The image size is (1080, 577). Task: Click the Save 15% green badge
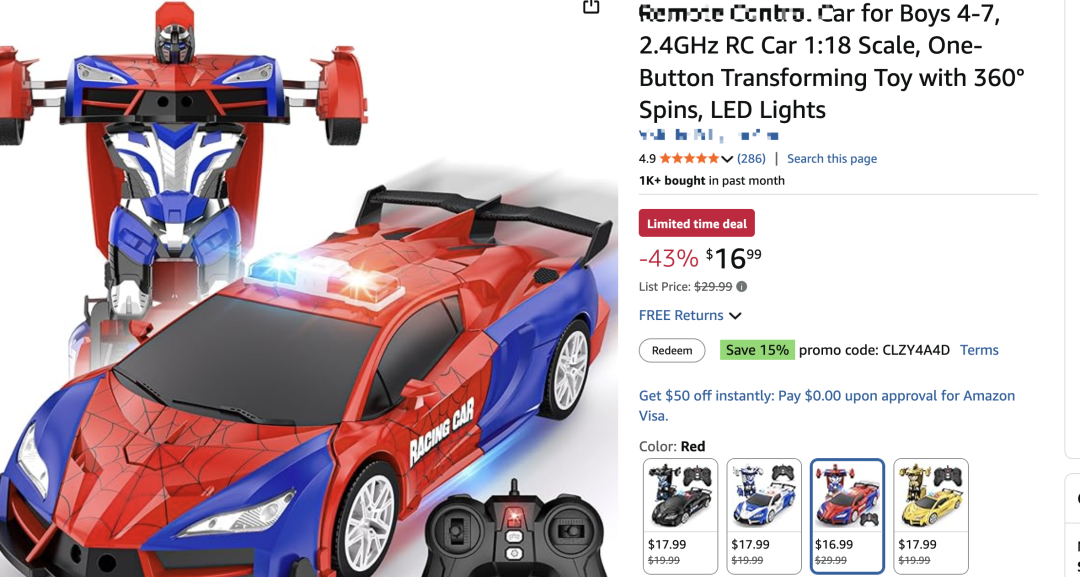pyautogui.click(x=757, y=350)
